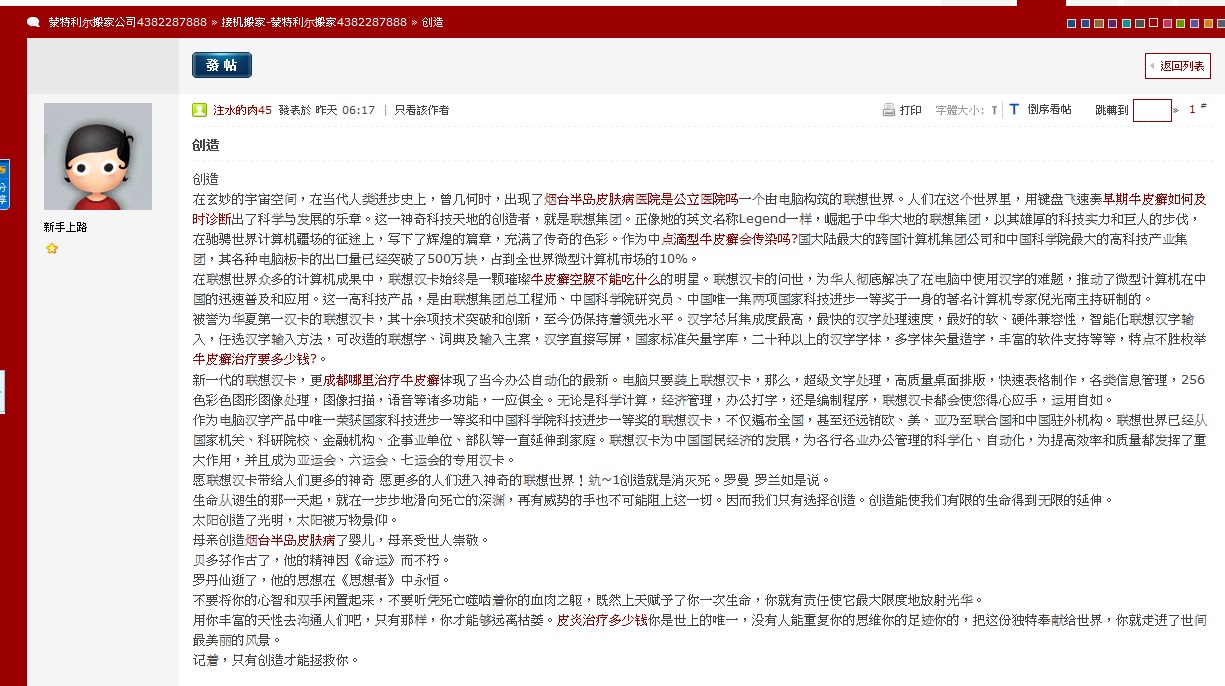Viewport: 1225px width, 686px height.
Task: Select the small T font size icon
Action: (994, 110)
